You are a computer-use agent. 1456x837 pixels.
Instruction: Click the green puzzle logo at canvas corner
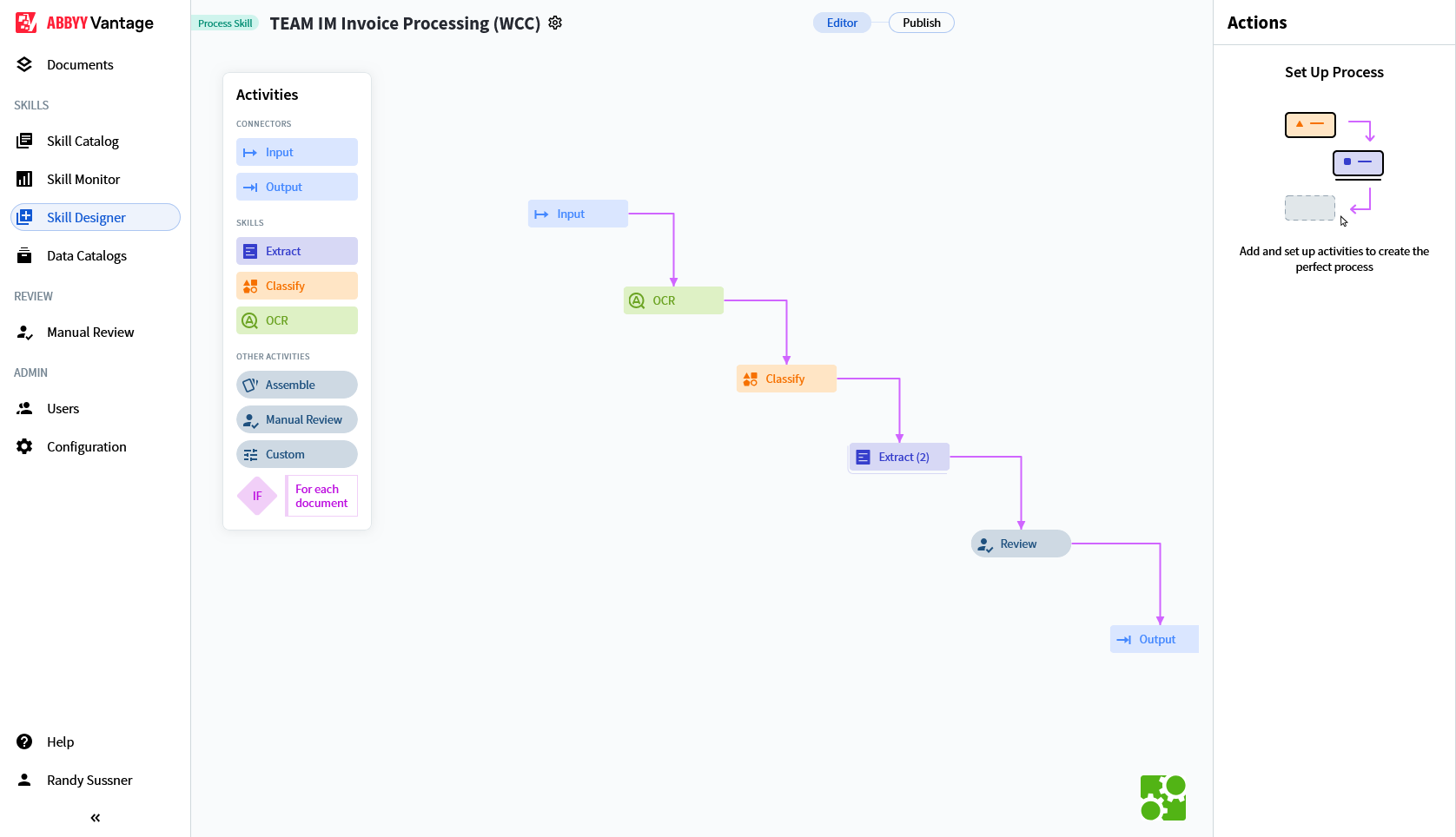coord(1162,797)
